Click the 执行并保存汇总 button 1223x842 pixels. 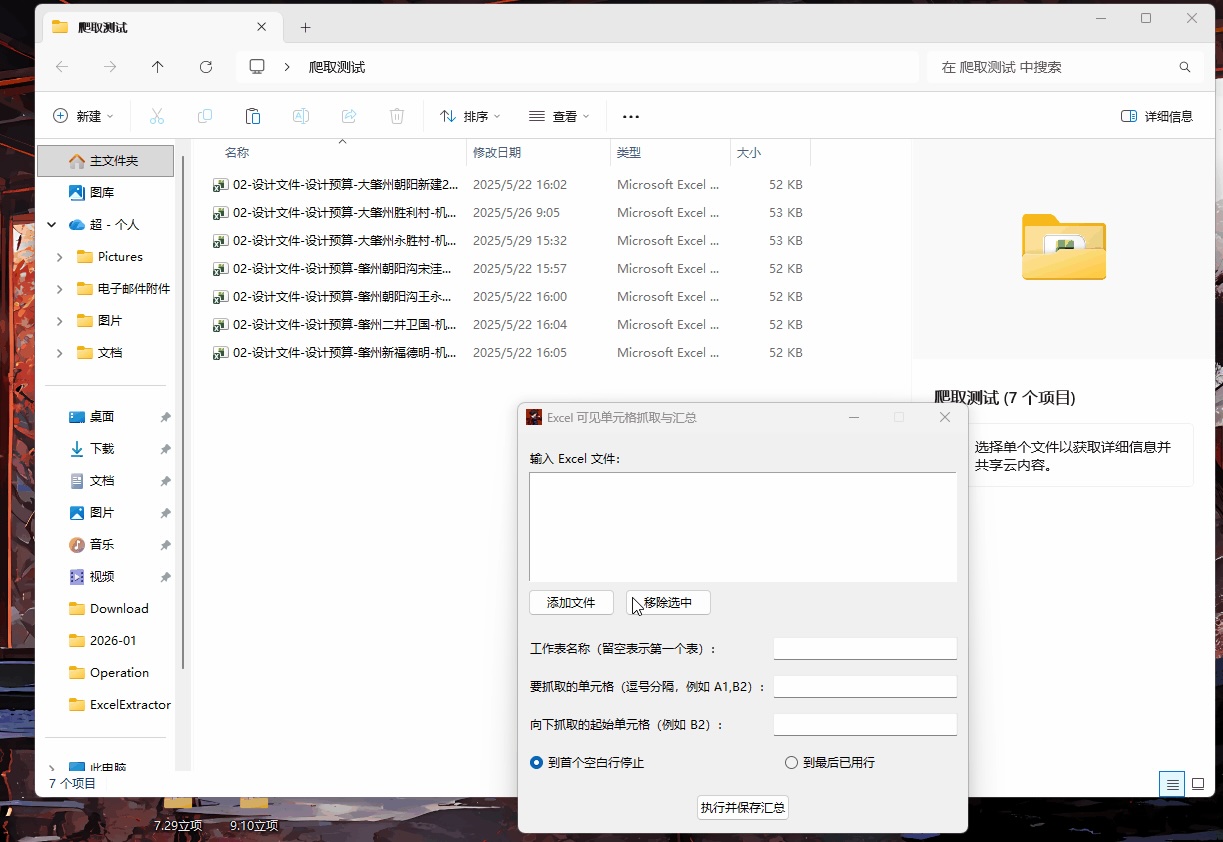pyautogui.click(x=742, y=807)
